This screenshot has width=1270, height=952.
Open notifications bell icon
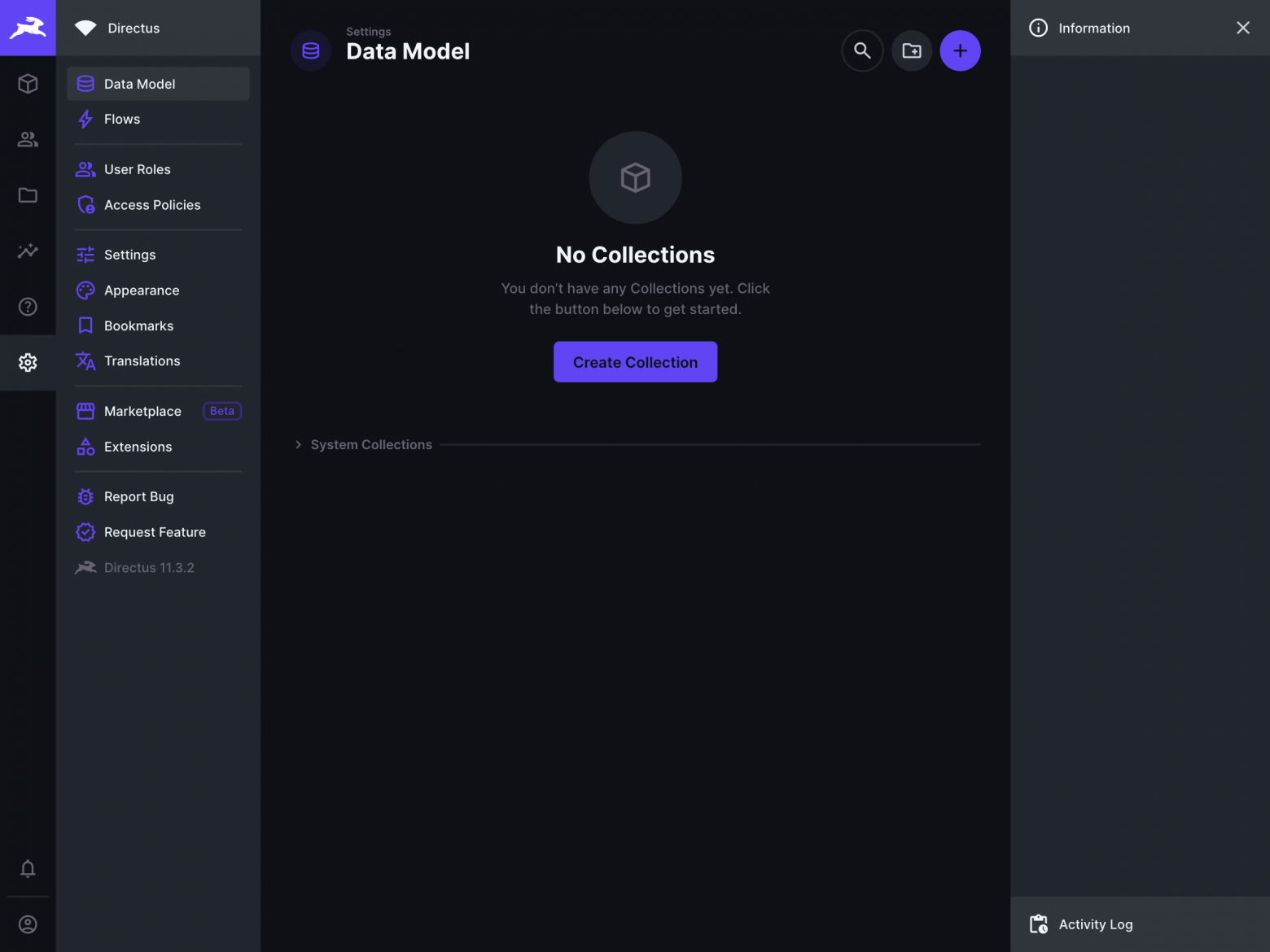28,868
